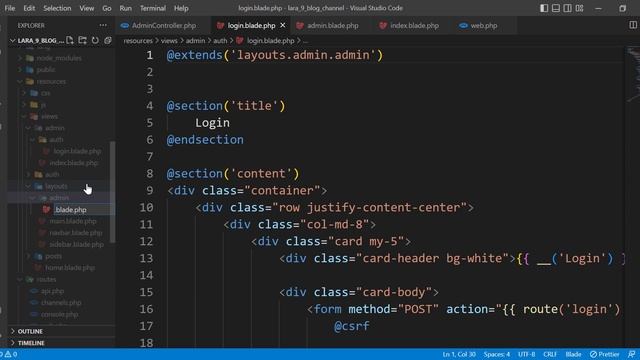The height and width of the screenshot is (360, 640).
Task: Create a new folder in Explorer
Action: tap(82, 40)
